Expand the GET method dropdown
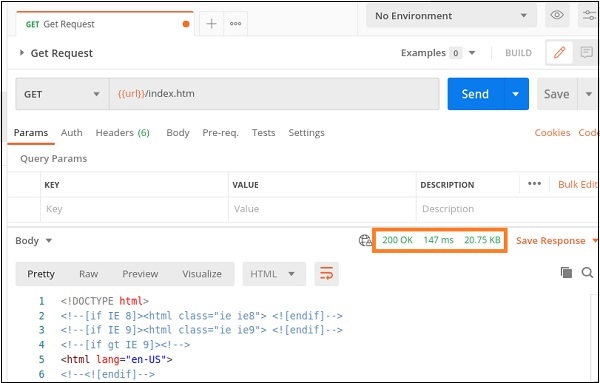Image resolution: width=600 pixels, height=383 pixels. [x=62, y=94]
